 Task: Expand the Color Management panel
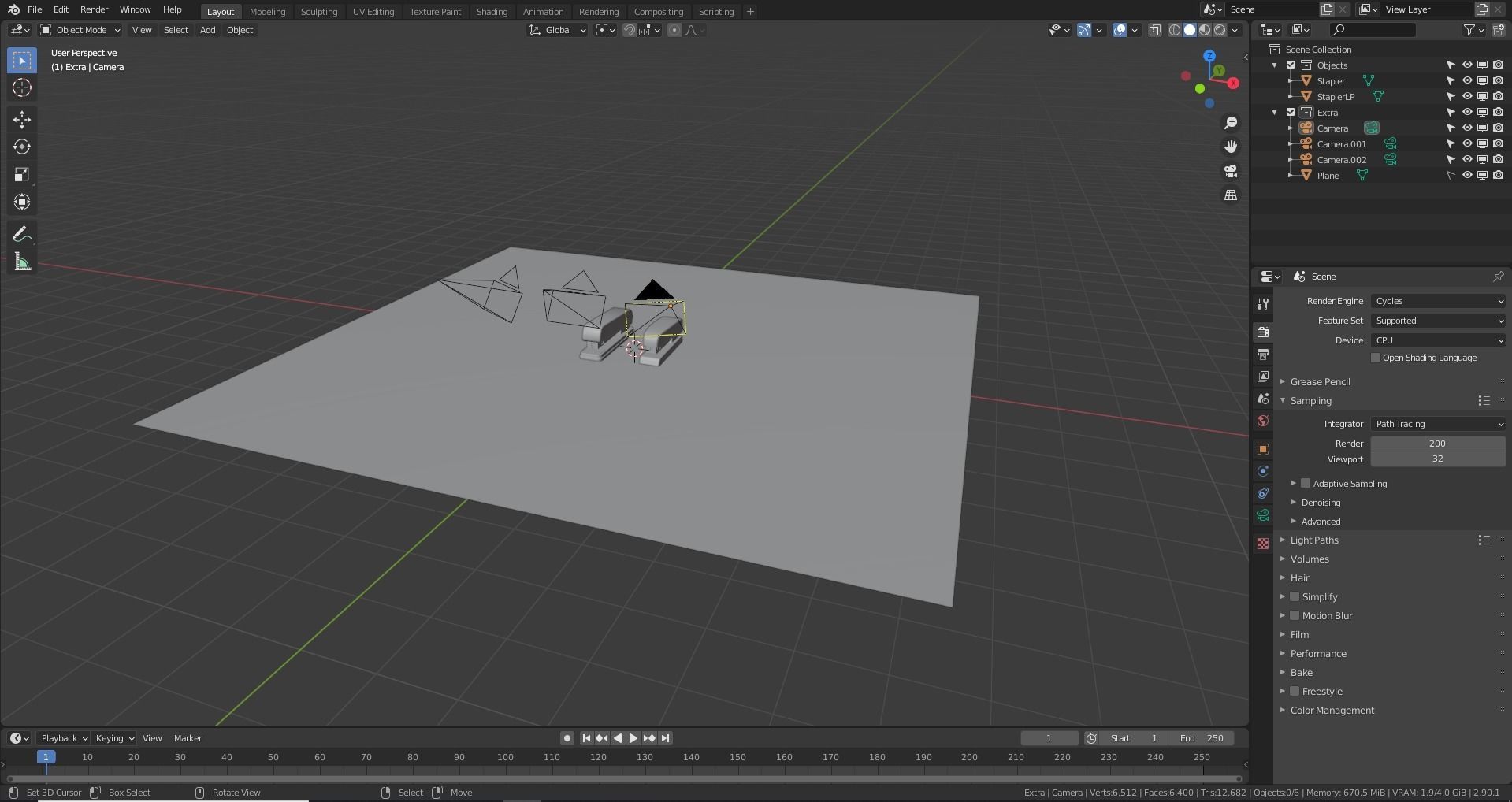coord(1332,711)
